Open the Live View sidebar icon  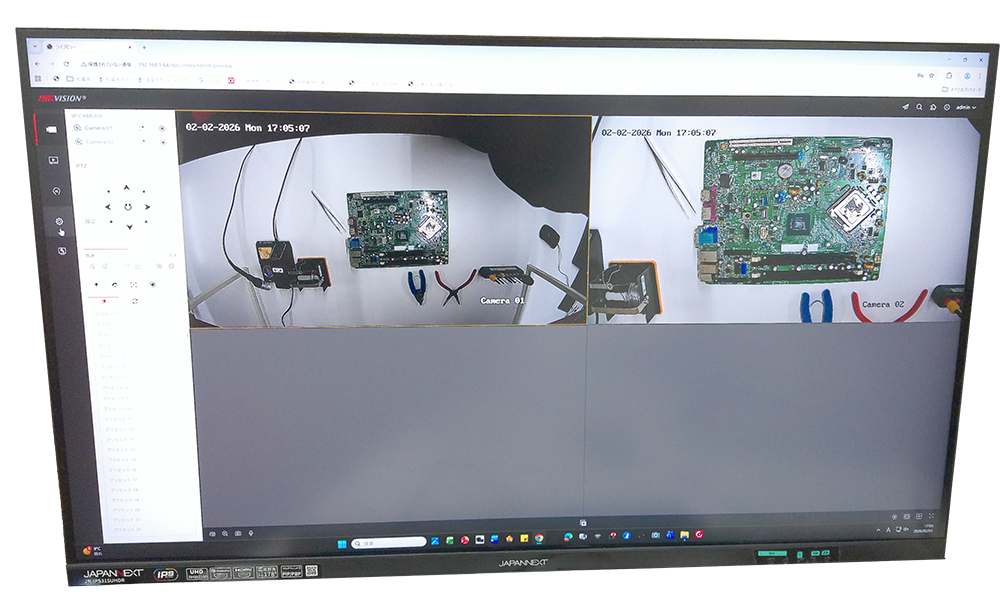pyautogui.click(x=52, y=129)
